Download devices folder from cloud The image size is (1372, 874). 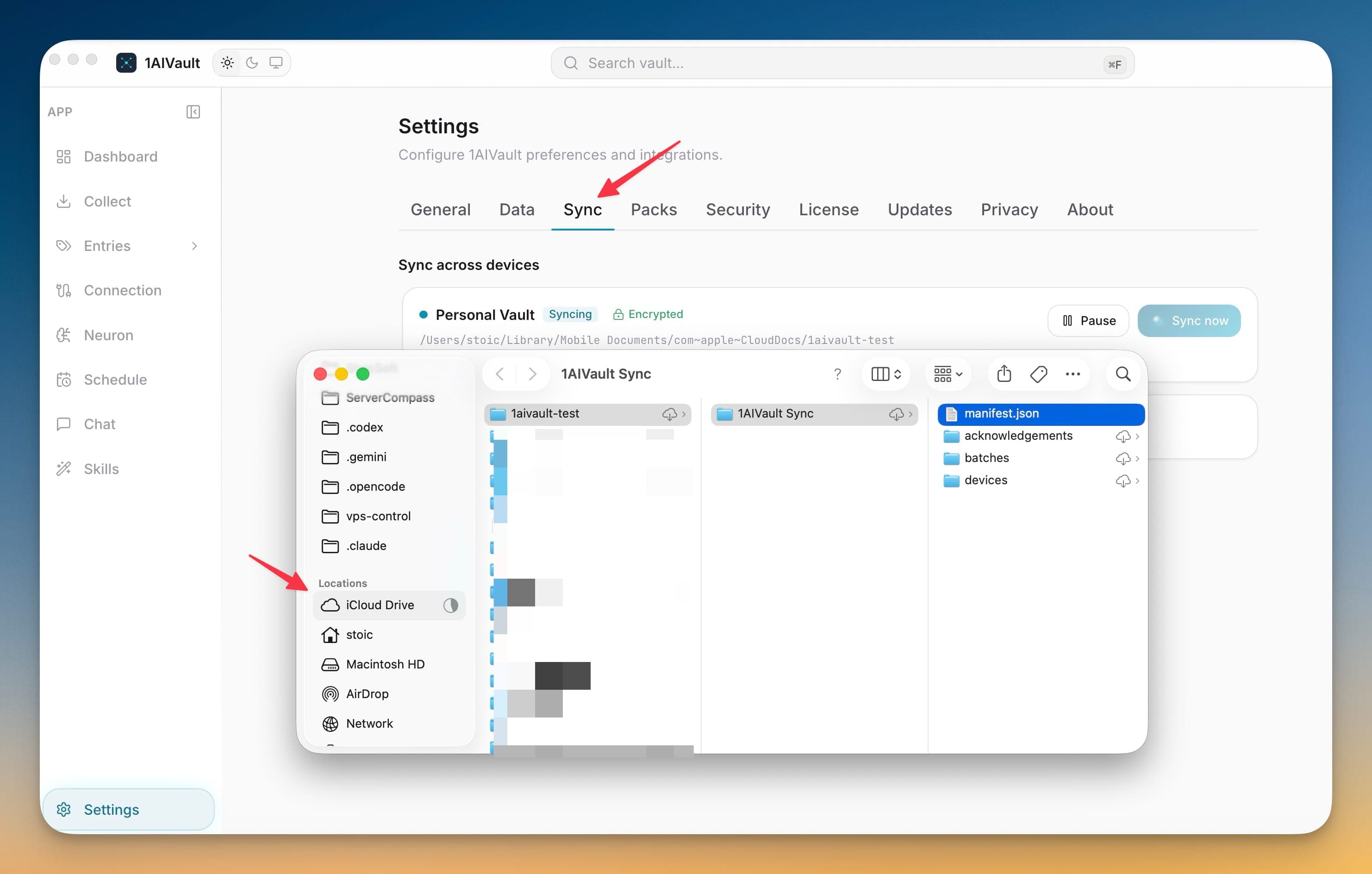[x=1123, y=481]
